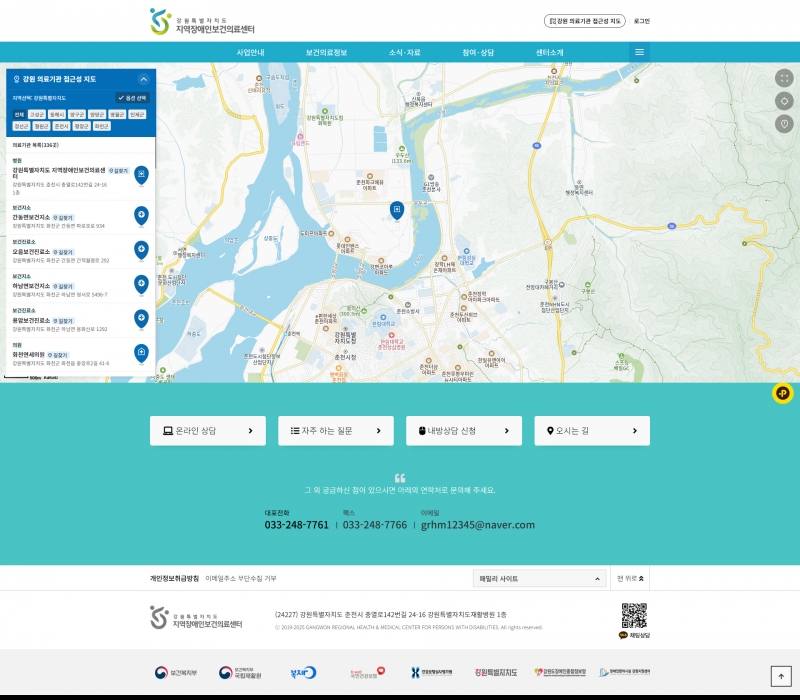Collapse the 강원 의료기관 접근성 지도 panel

point(143,78)
